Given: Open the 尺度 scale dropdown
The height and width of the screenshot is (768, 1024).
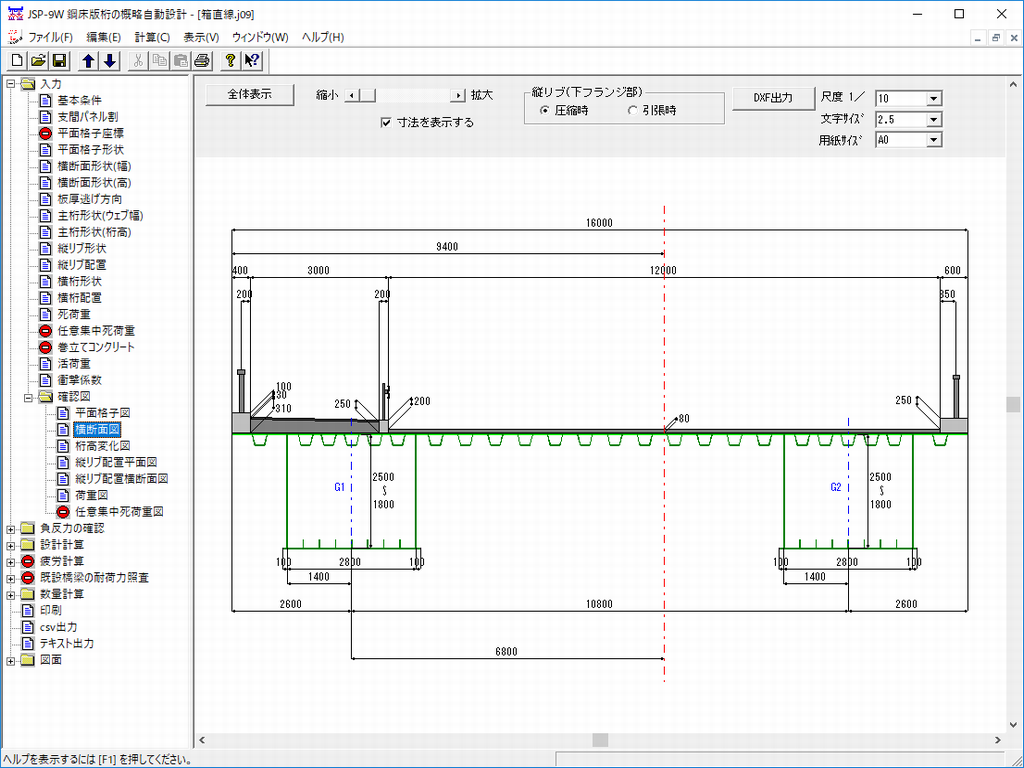Looking at the screenshot, I should point(933,98).
